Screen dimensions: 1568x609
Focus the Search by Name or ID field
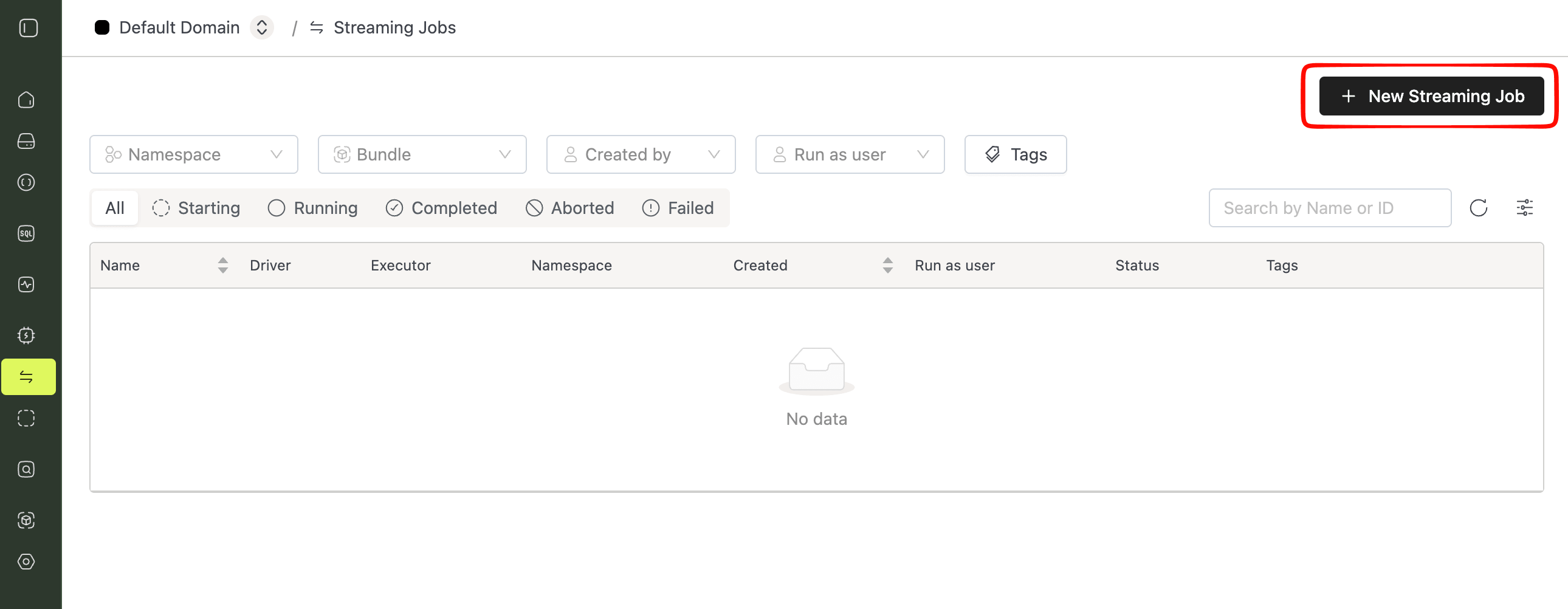pyautogui.click(x=1330, y=208)
